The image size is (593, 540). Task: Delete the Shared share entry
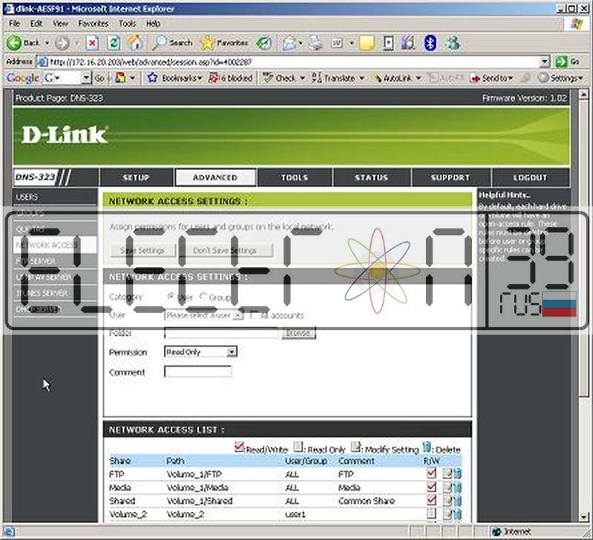tap(457, 501)
